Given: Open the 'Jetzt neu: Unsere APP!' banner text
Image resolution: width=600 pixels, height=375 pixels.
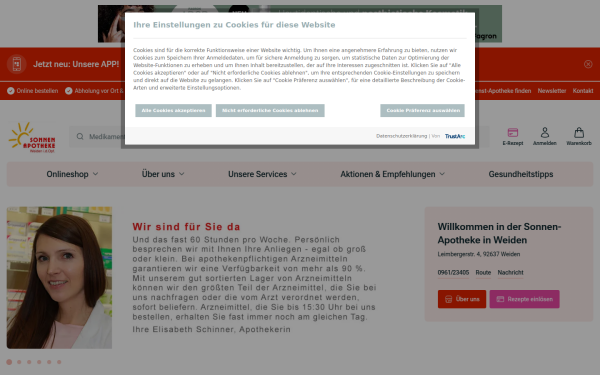Looking at the screenshot, I should (76, 64).
